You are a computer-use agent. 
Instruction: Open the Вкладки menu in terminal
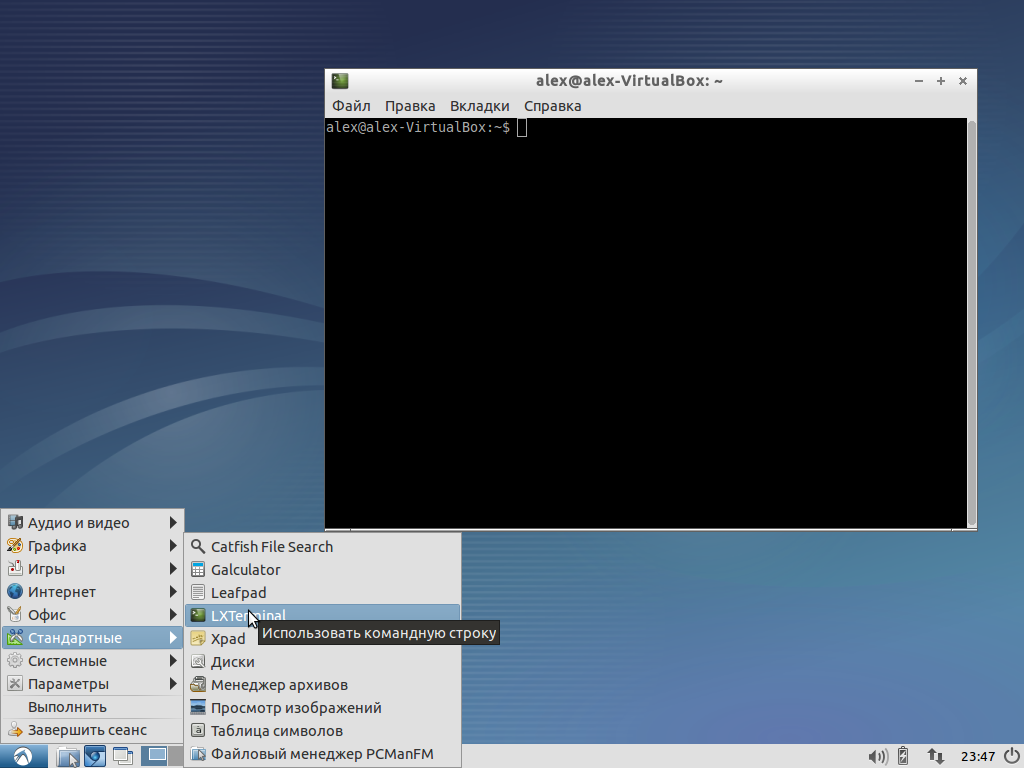point(479,106)
